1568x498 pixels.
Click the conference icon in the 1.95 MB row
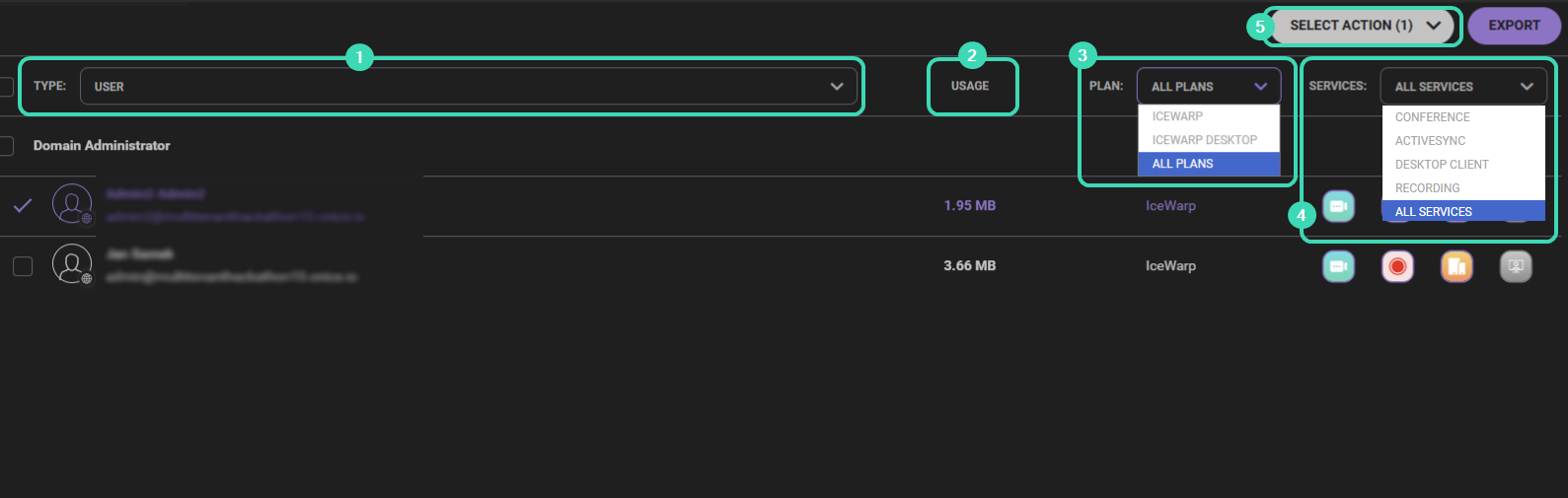point(1338,206)
